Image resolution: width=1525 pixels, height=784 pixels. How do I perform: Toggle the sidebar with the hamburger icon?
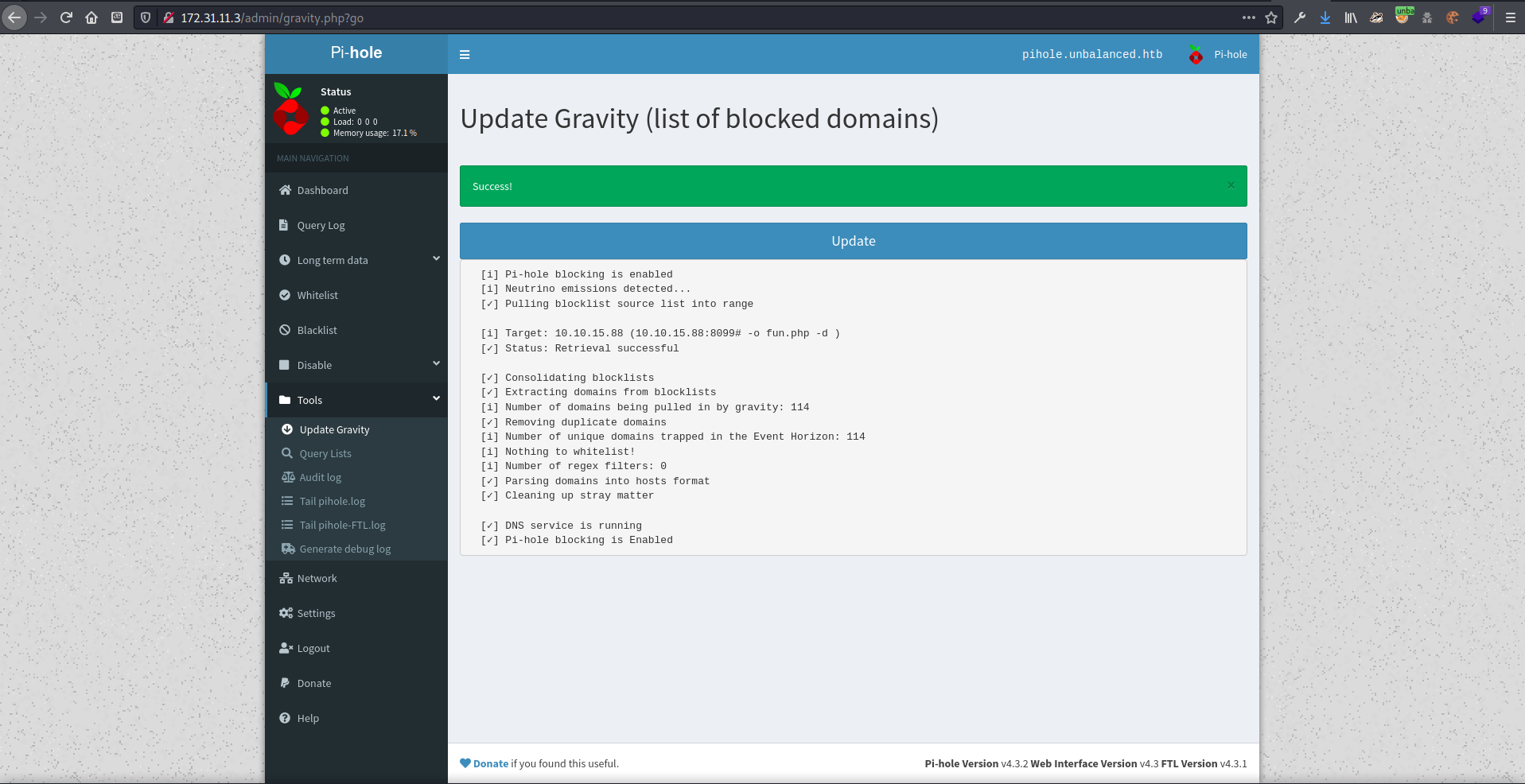(465, 55)
